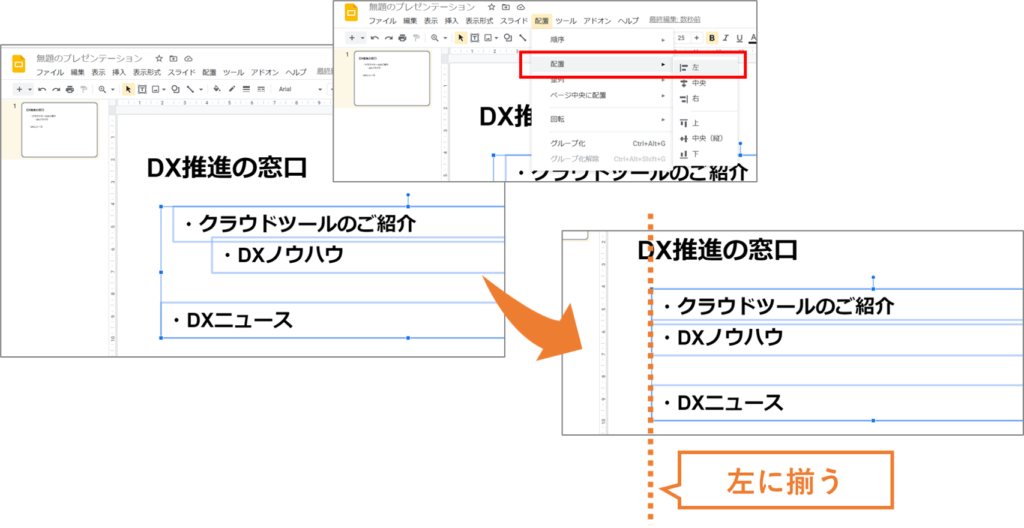
Task: Open Zoom dropdown arrow, window without open menu
Action: point(112,89)
